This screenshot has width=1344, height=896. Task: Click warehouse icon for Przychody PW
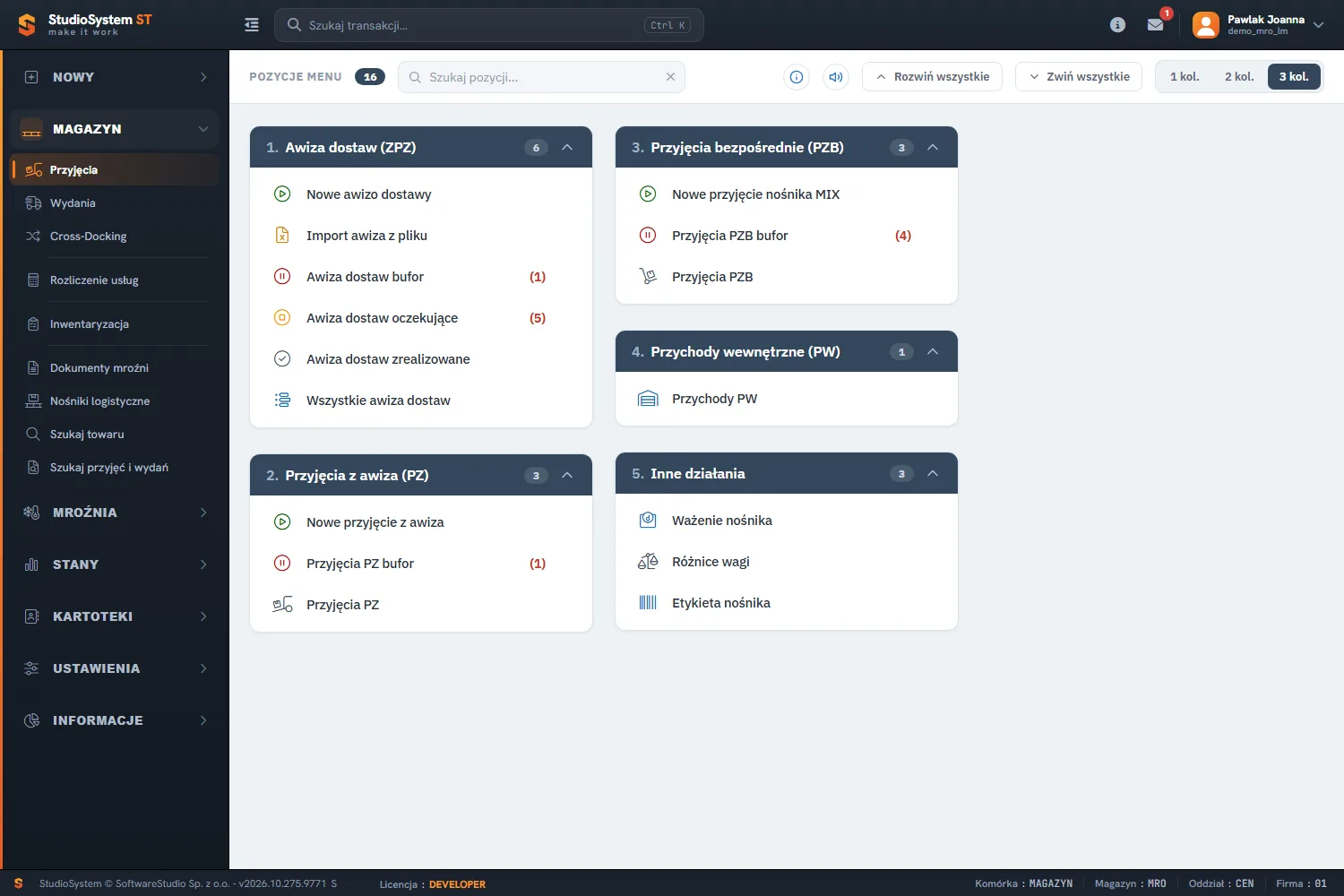pos(648,399)
